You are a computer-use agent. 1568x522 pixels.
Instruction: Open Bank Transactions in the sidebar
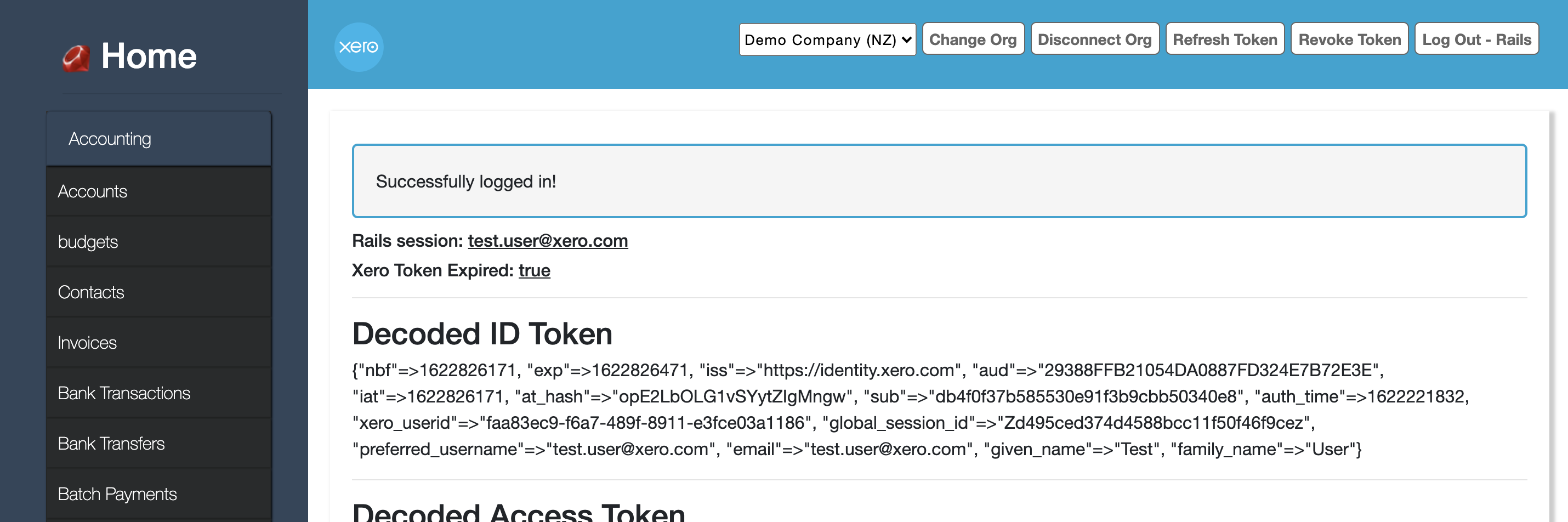click(x=158, y=394)
